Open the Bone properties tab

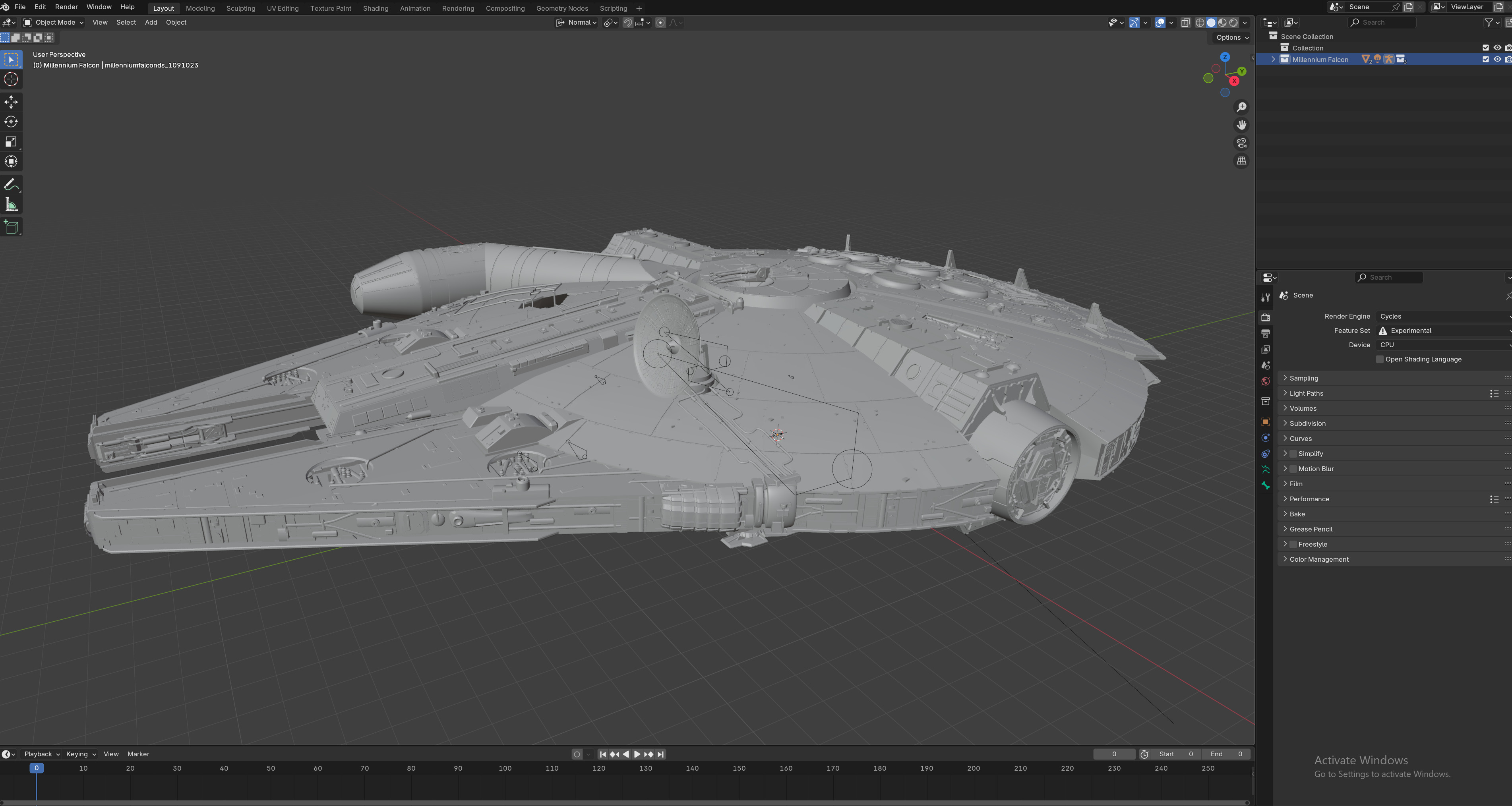click(1266, 486)
